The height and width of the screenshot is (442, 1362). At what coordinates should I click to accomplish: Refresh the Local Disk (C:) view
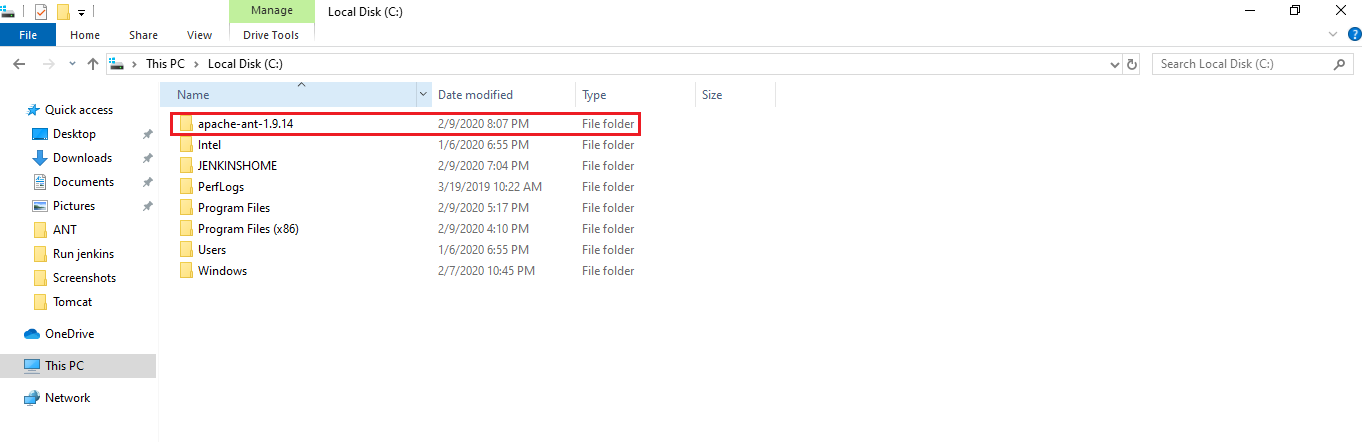click(1132, 64)
